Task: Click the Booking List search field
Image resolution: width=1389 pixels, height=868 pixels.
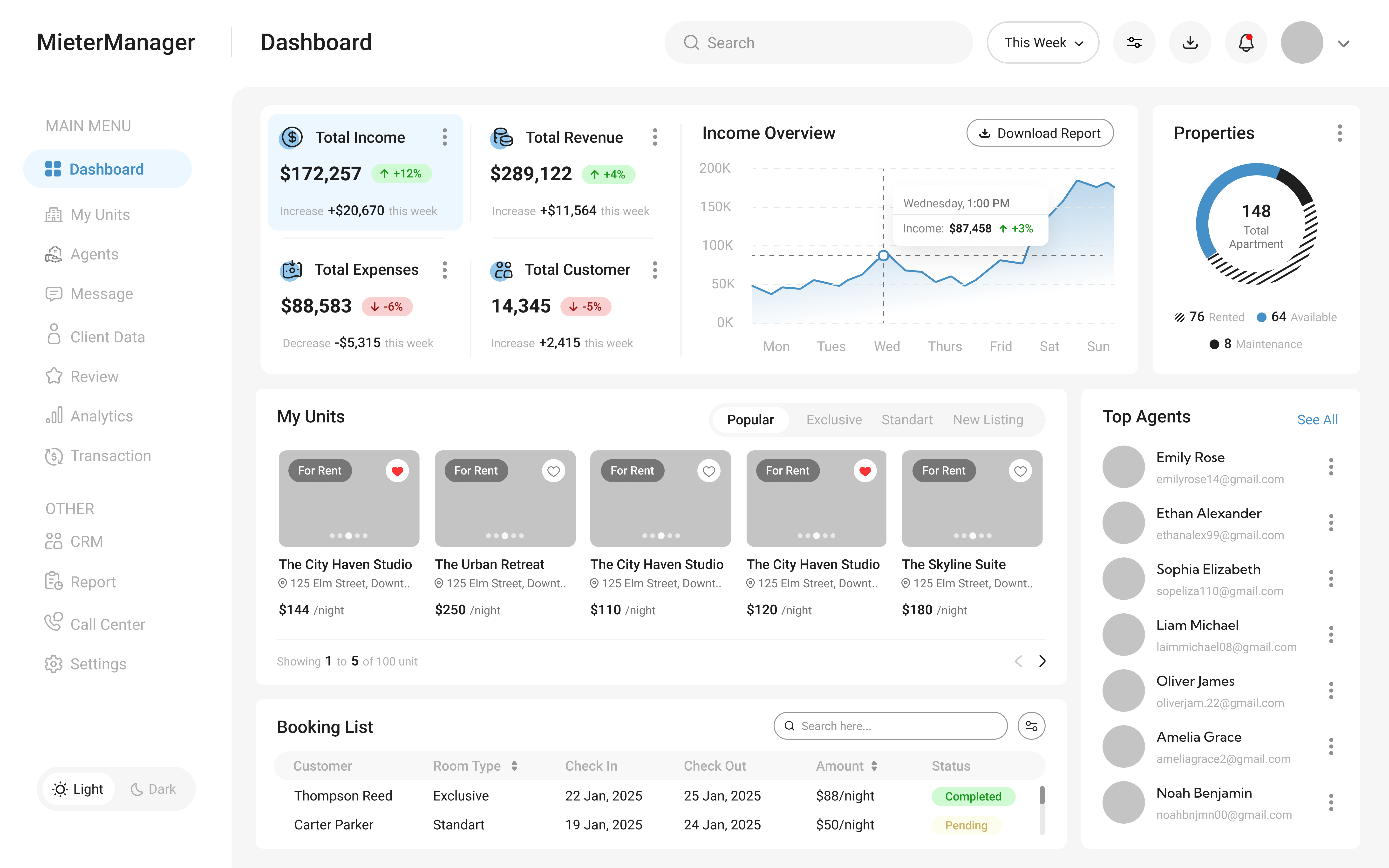Action: pyautogui.click(x=890, y=726)
